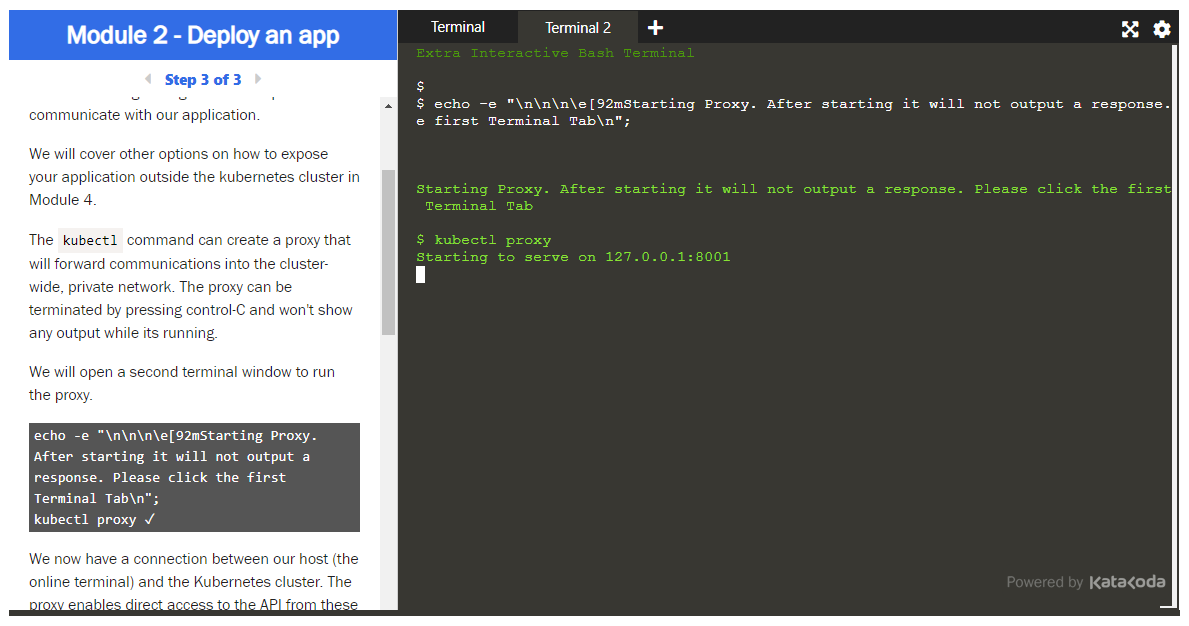Select the Terminal 2 tab
The image size is (1189, 626).
point(577,27)
